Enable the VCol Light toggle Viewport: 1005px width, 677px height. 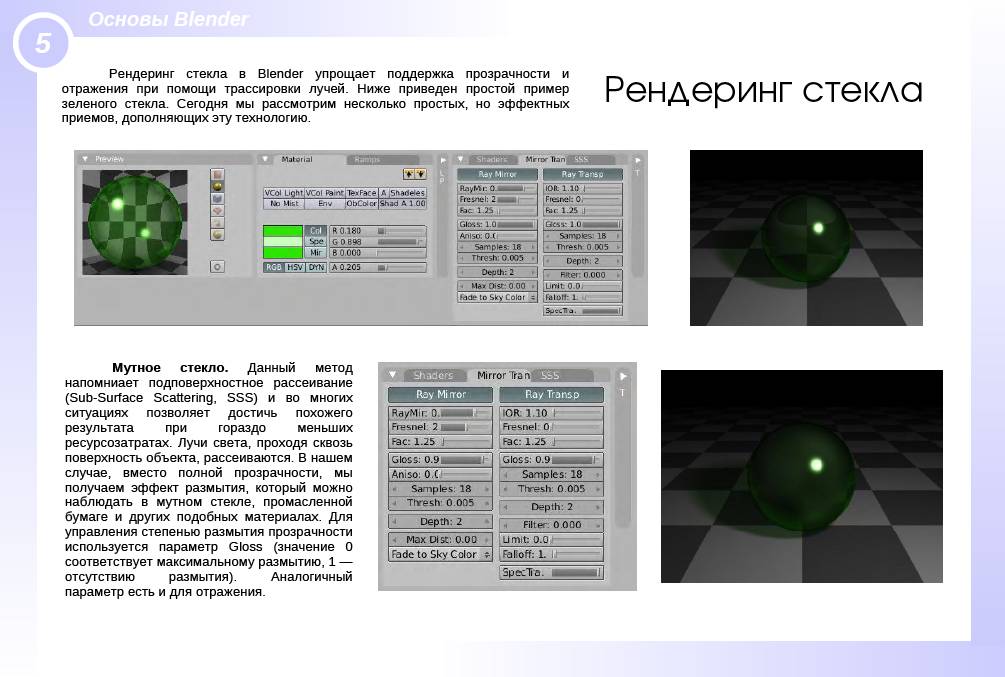pos(283,193)
